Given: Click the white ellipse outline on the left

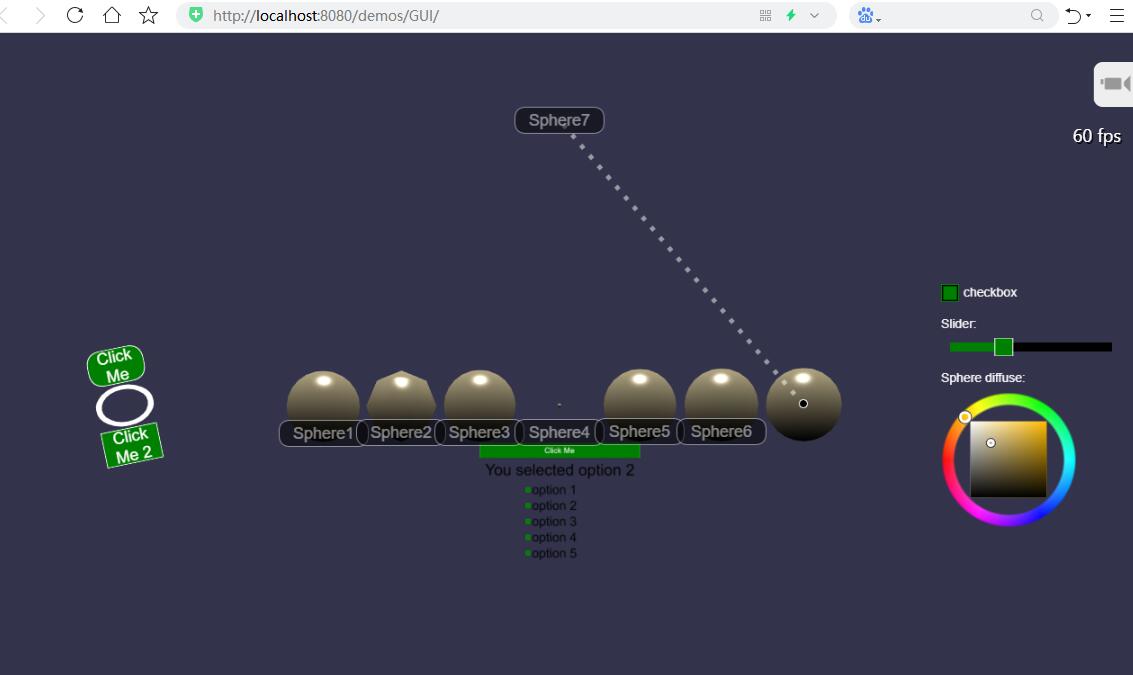Looking at the screenshot, I should (x=124, y=404).
